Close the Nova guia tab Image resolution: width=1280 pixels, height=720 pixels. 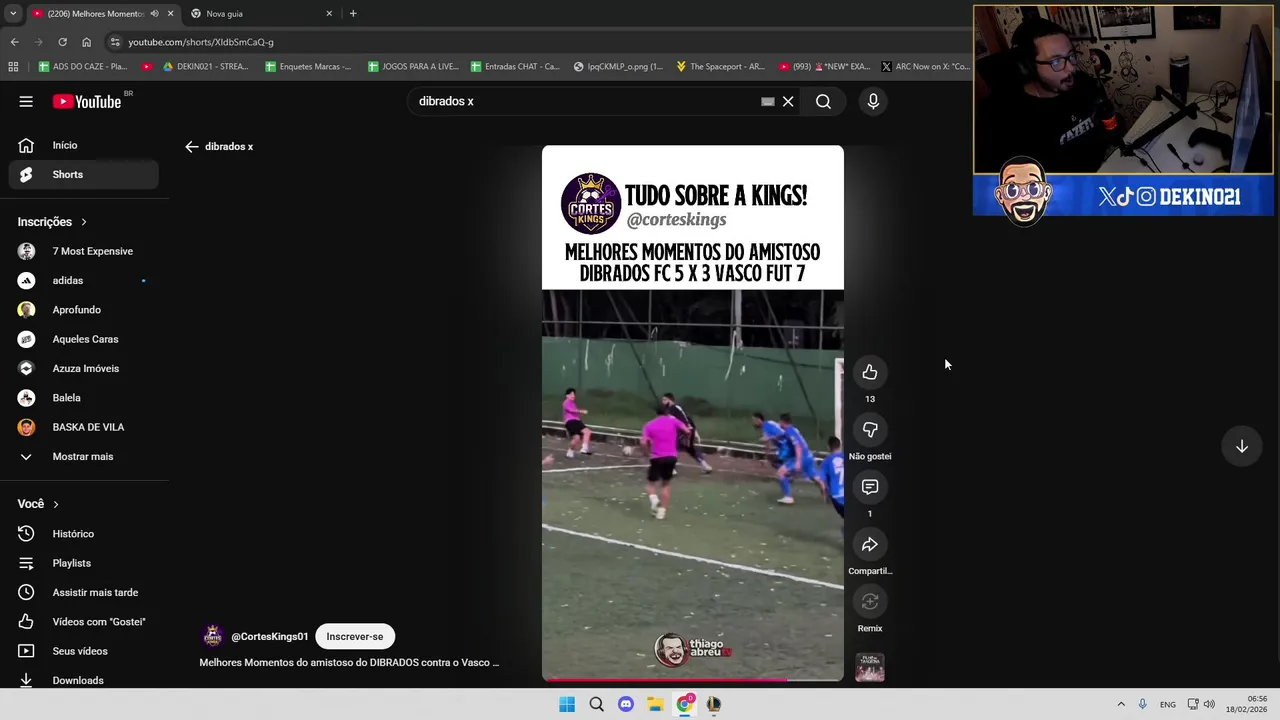[x=329, y=14]
